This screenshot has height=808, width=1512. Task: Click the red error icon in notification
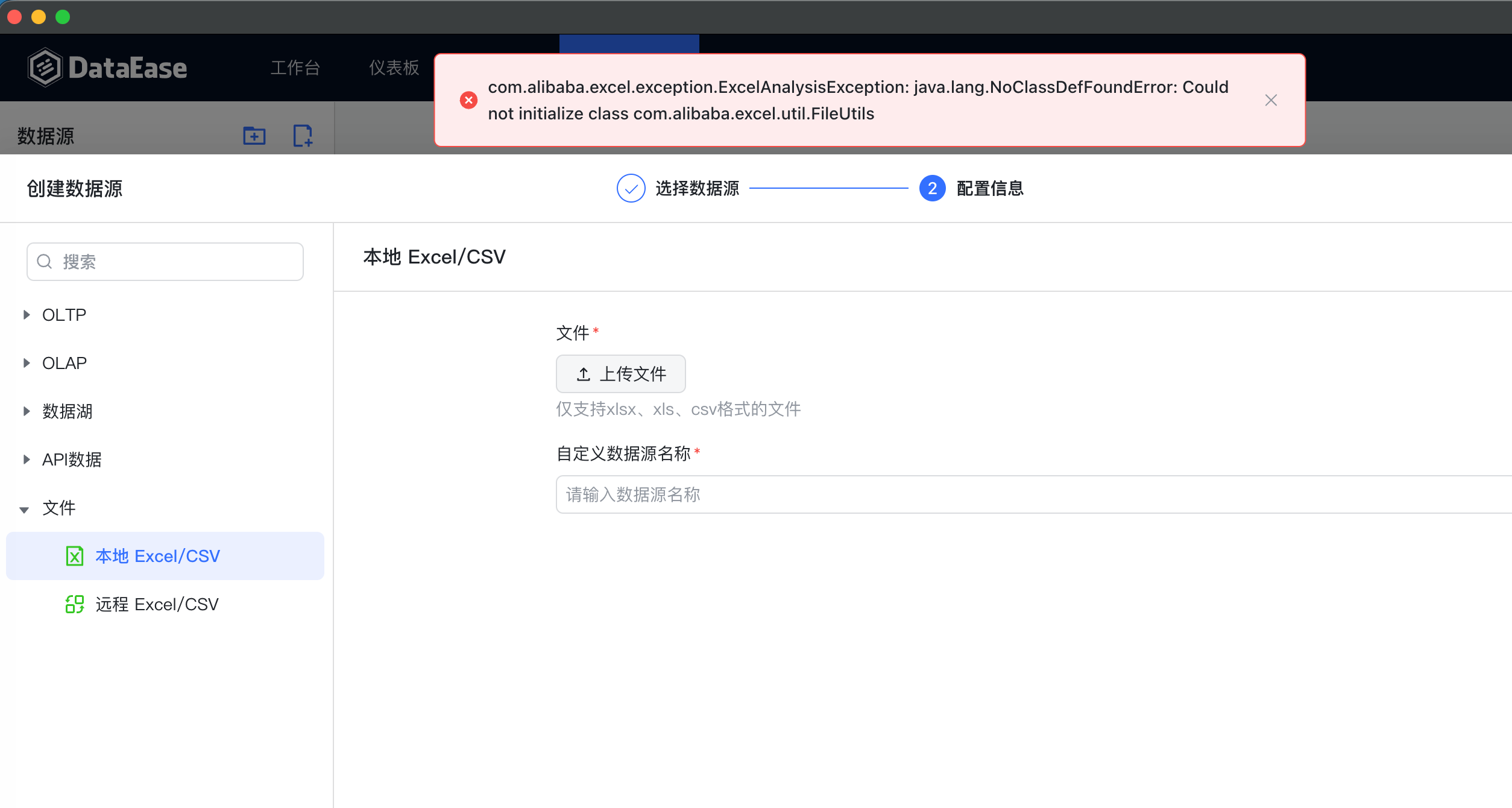coord(468,100)
